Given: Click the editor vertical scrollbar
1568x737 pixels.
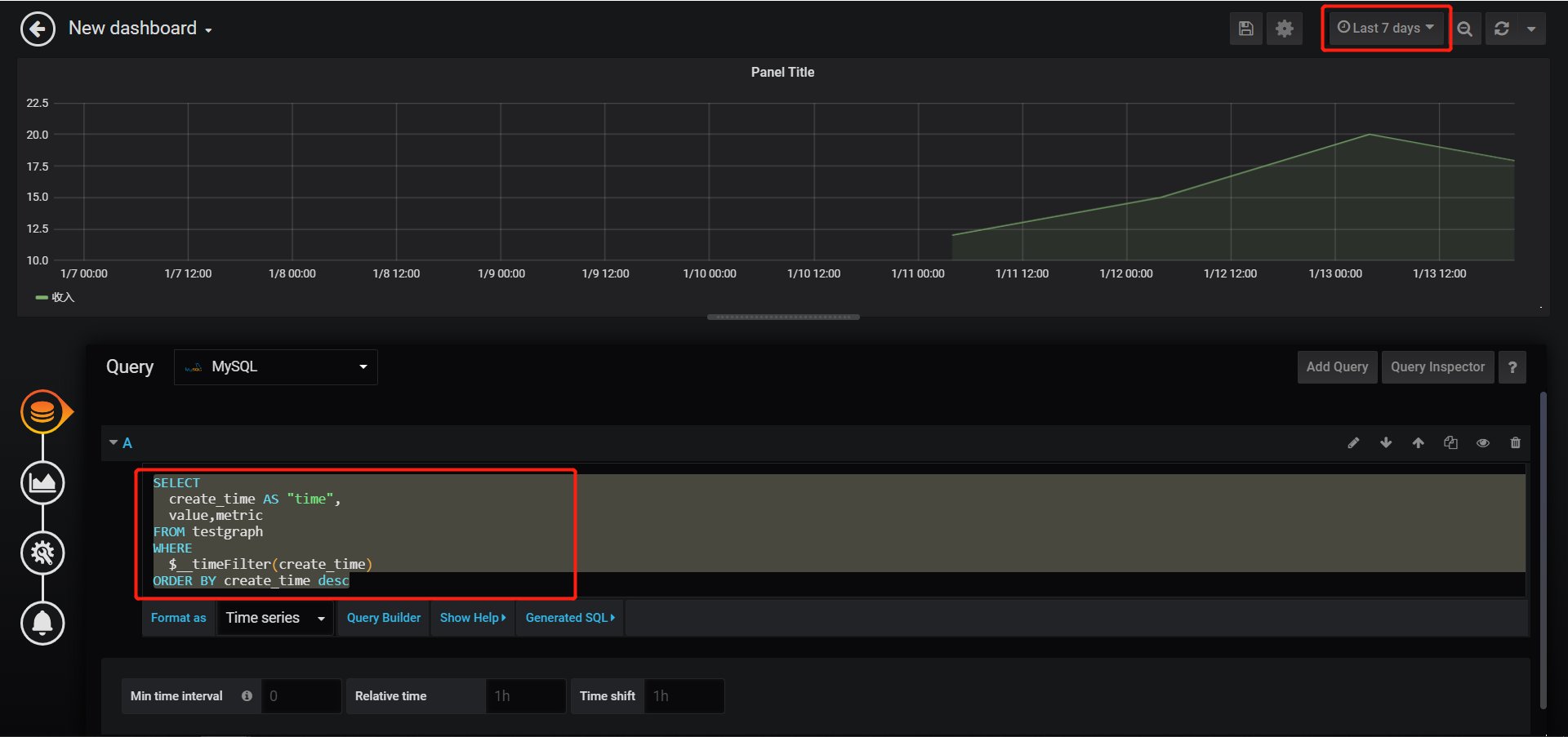Looking at the screenshot, I should [x=1543, y=551].
